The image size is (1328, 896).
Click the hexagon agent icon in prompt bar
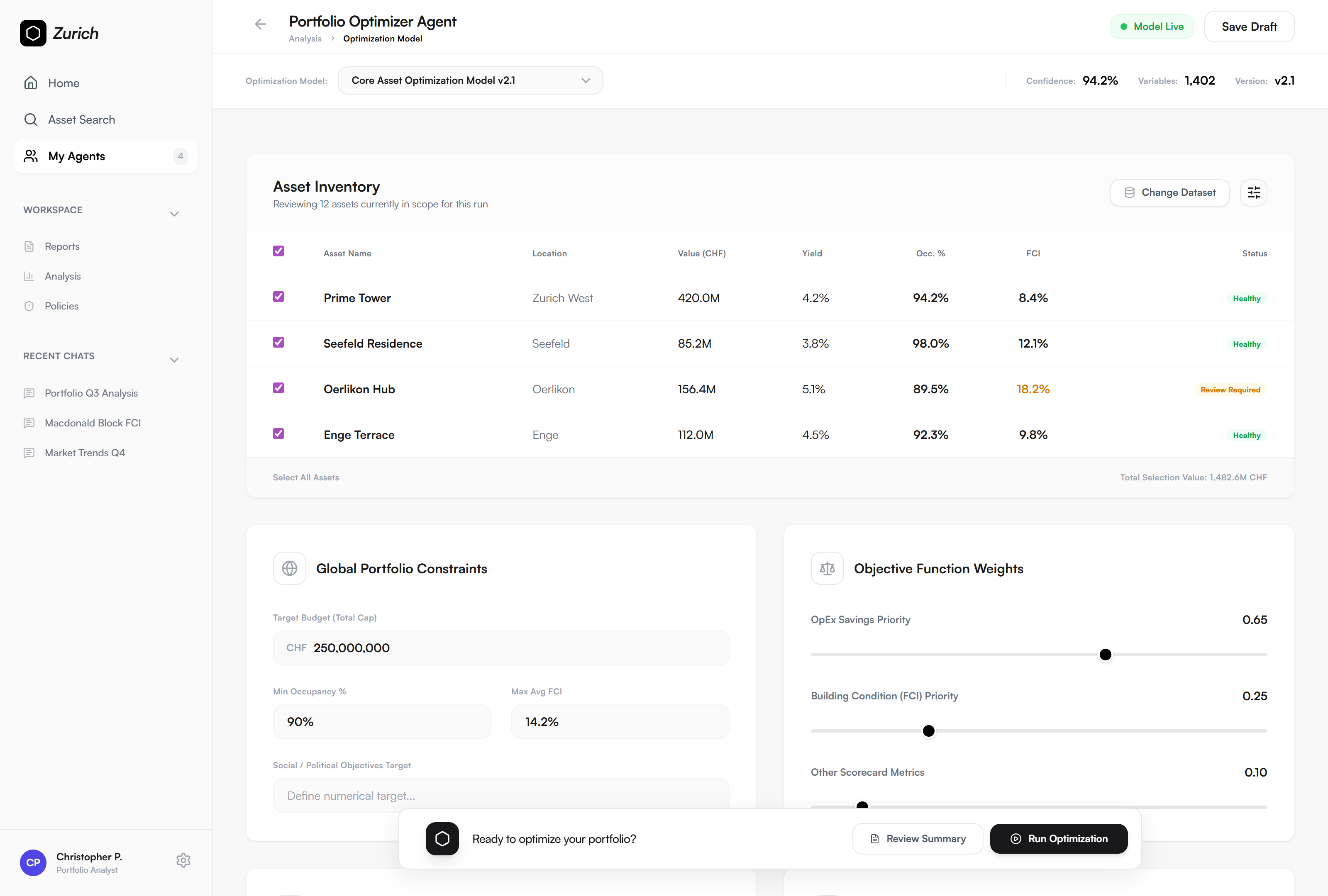click(442, 839)
